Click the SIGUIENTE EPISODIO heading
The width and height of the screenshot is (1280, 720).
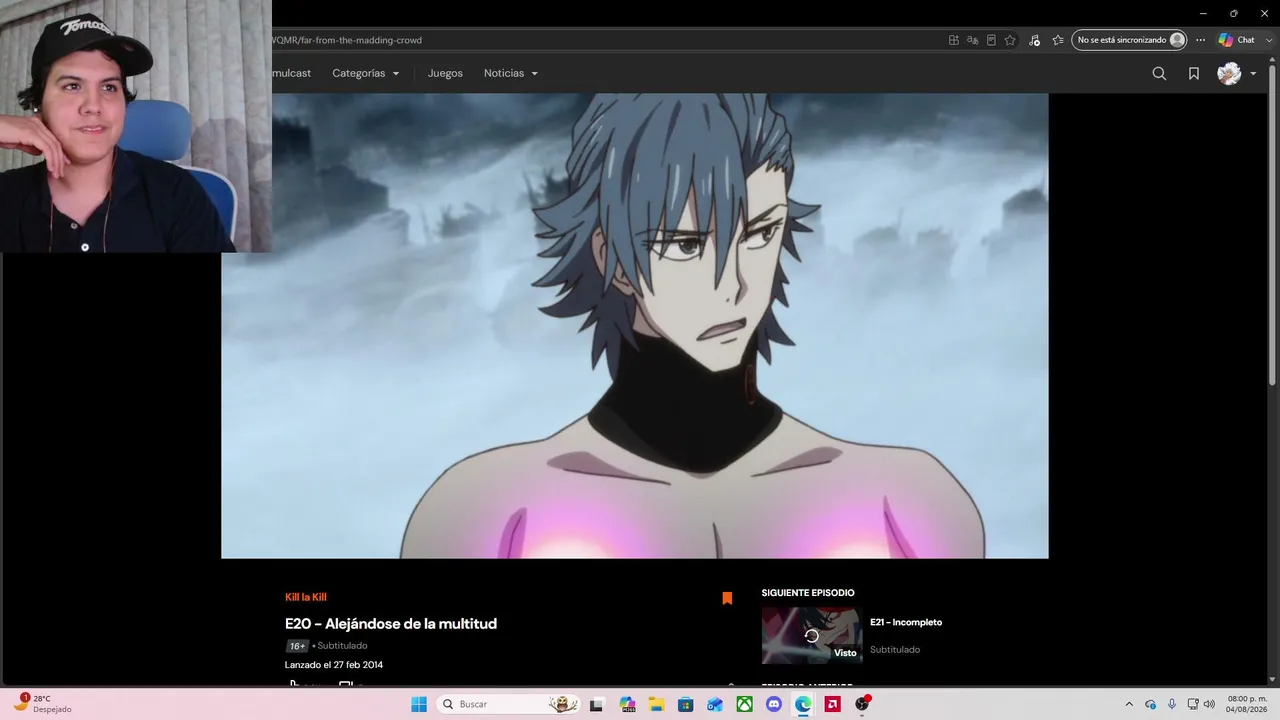coord(808,593)
